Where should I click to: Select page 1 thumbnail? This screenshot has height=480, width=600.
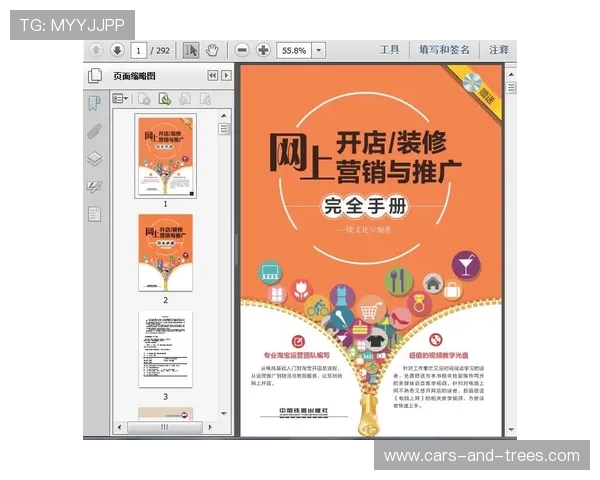pos(165,156)
